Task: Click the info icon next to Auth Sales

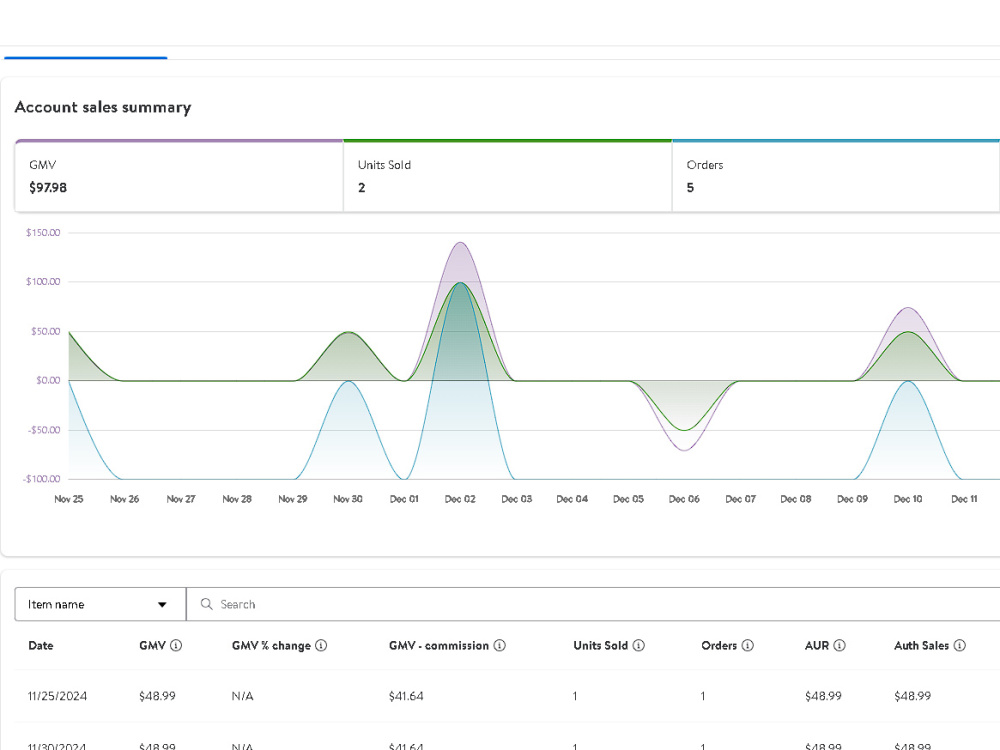Action: (x=959, y=645)
